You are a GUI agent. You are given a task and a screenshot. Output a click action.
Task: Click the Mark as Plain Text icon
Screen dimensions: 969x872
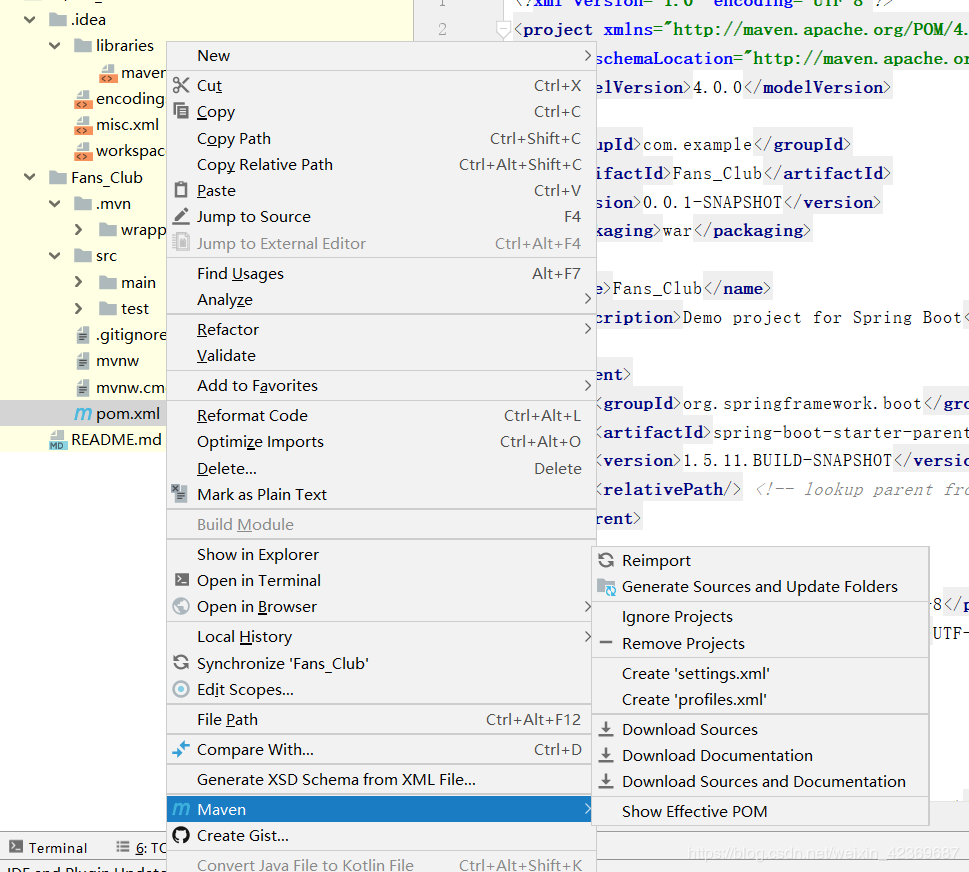pyautogui.click(x=179, y=493)
